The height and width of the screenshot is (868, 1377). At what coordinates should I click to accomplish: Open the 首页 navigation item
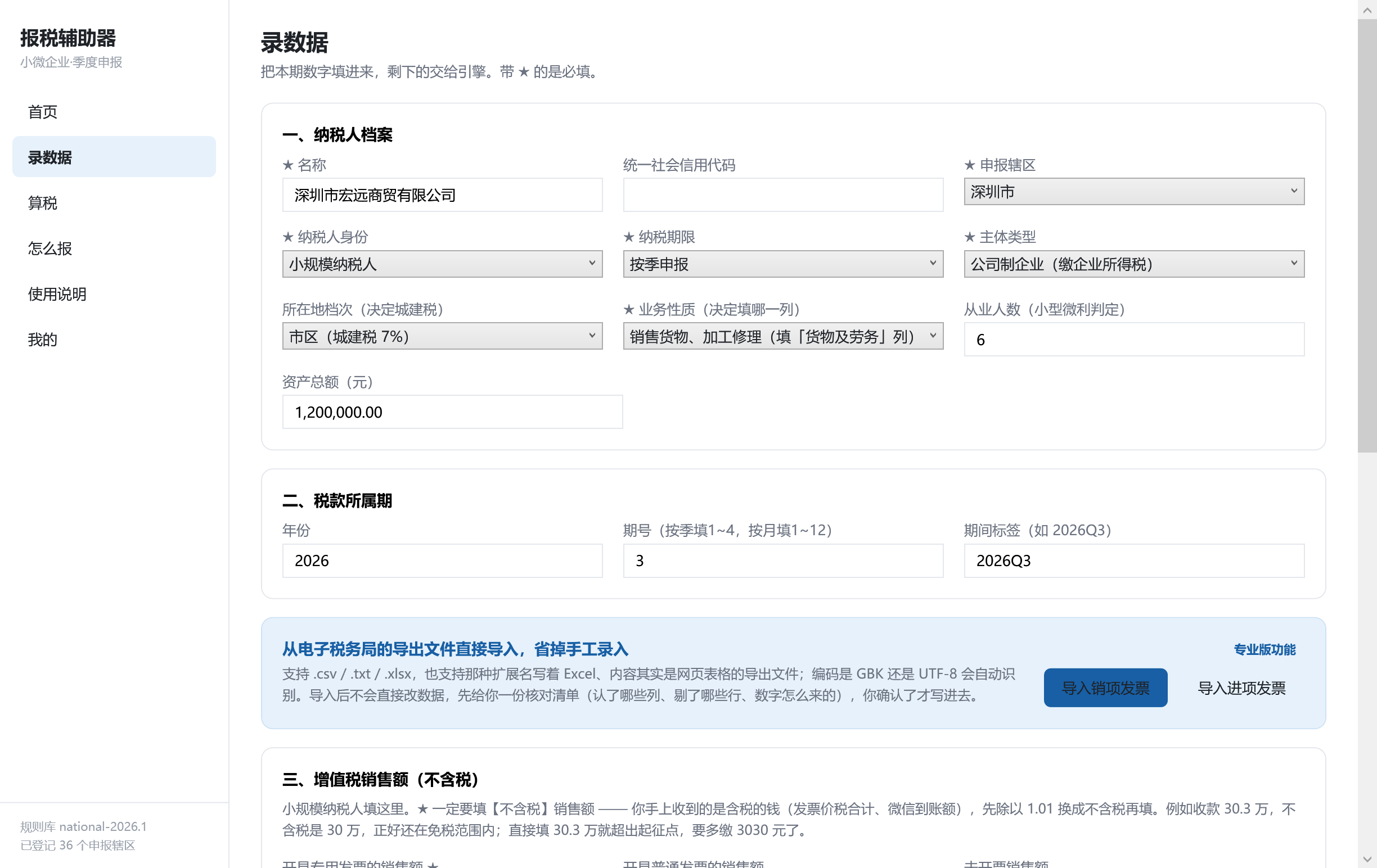pyautogui.click(x=114, y=111)
